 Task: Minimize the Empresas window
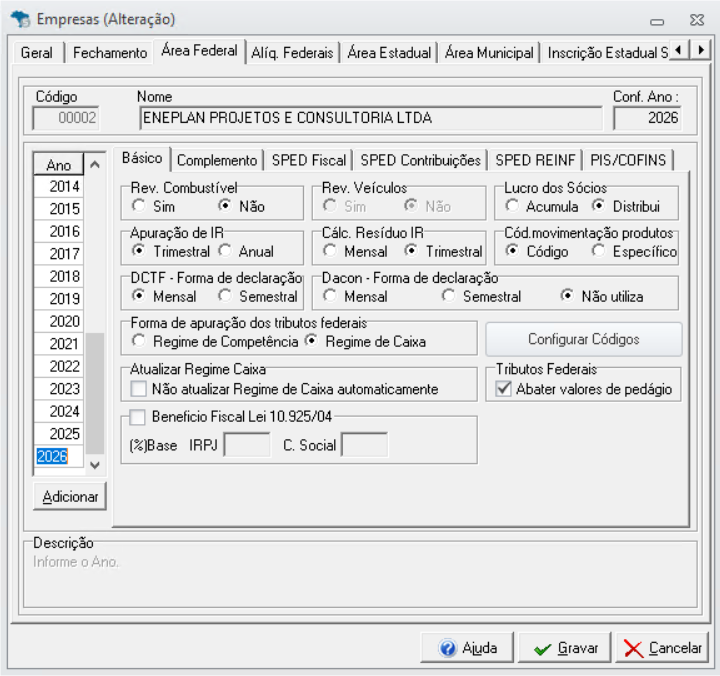[x=657, y=21]
